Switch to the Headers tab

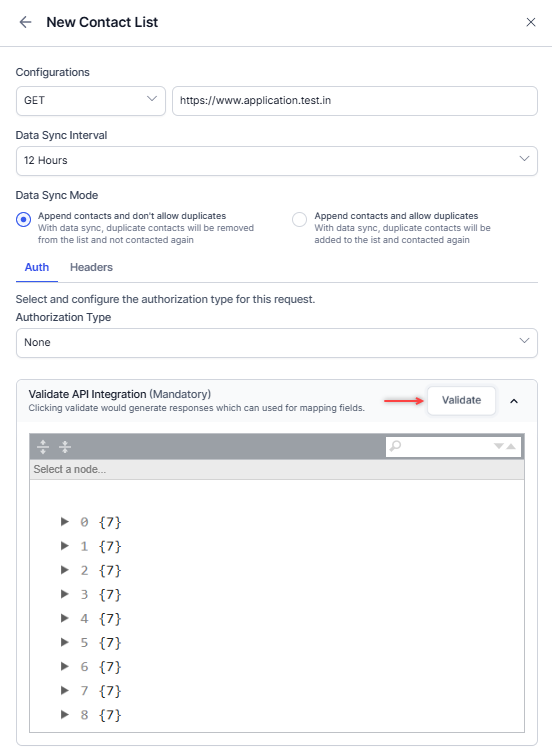tap(92, 267)
